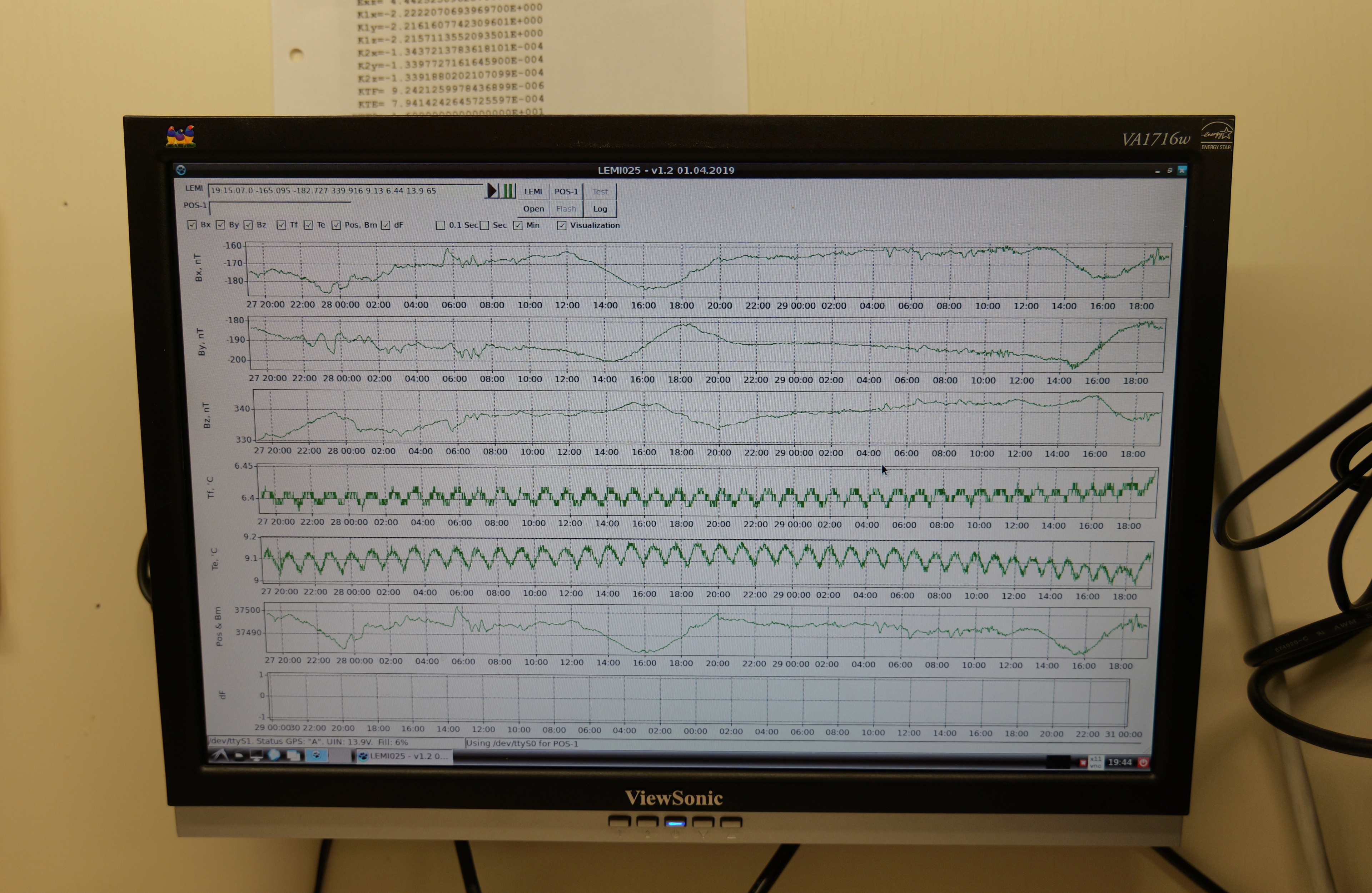This screenshot has height=893, width=1372.
Task: Uncheck the Bx channel checkbox
Action: click(x=192, y=225)
